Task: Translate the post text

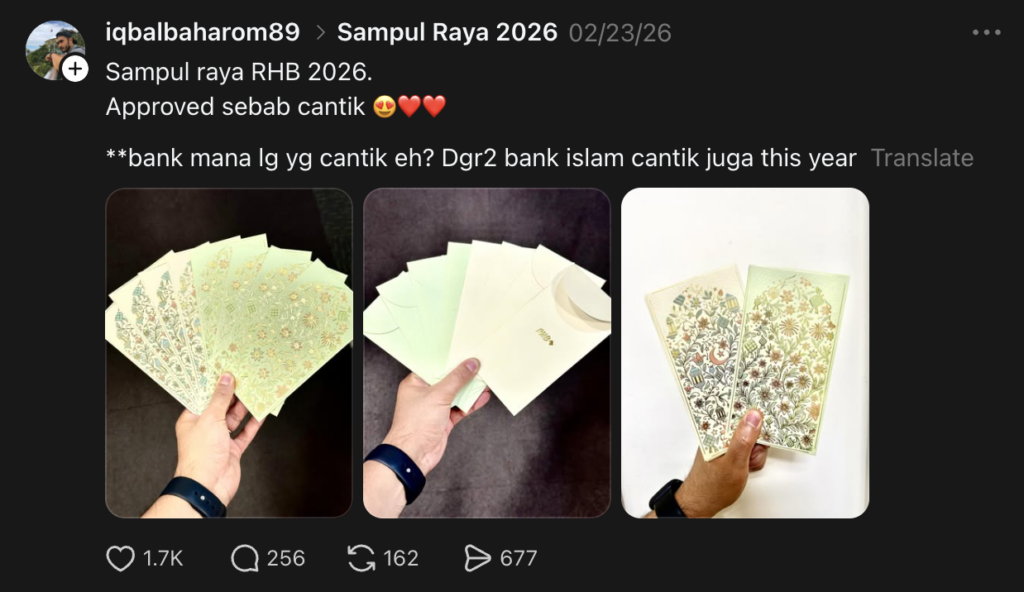Action: 921,158
